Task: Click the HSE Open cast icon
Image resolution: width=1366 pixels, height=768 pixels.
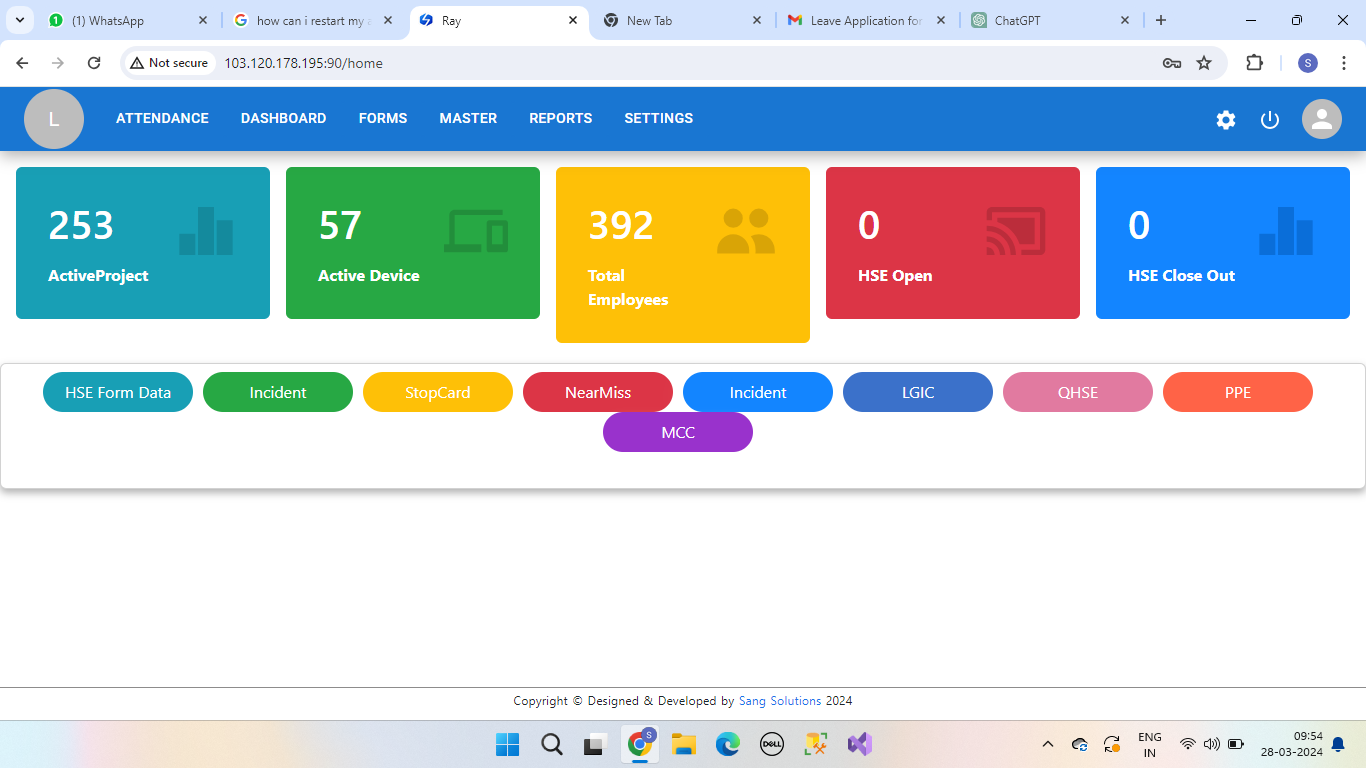Action: (x=1015, y=231)
